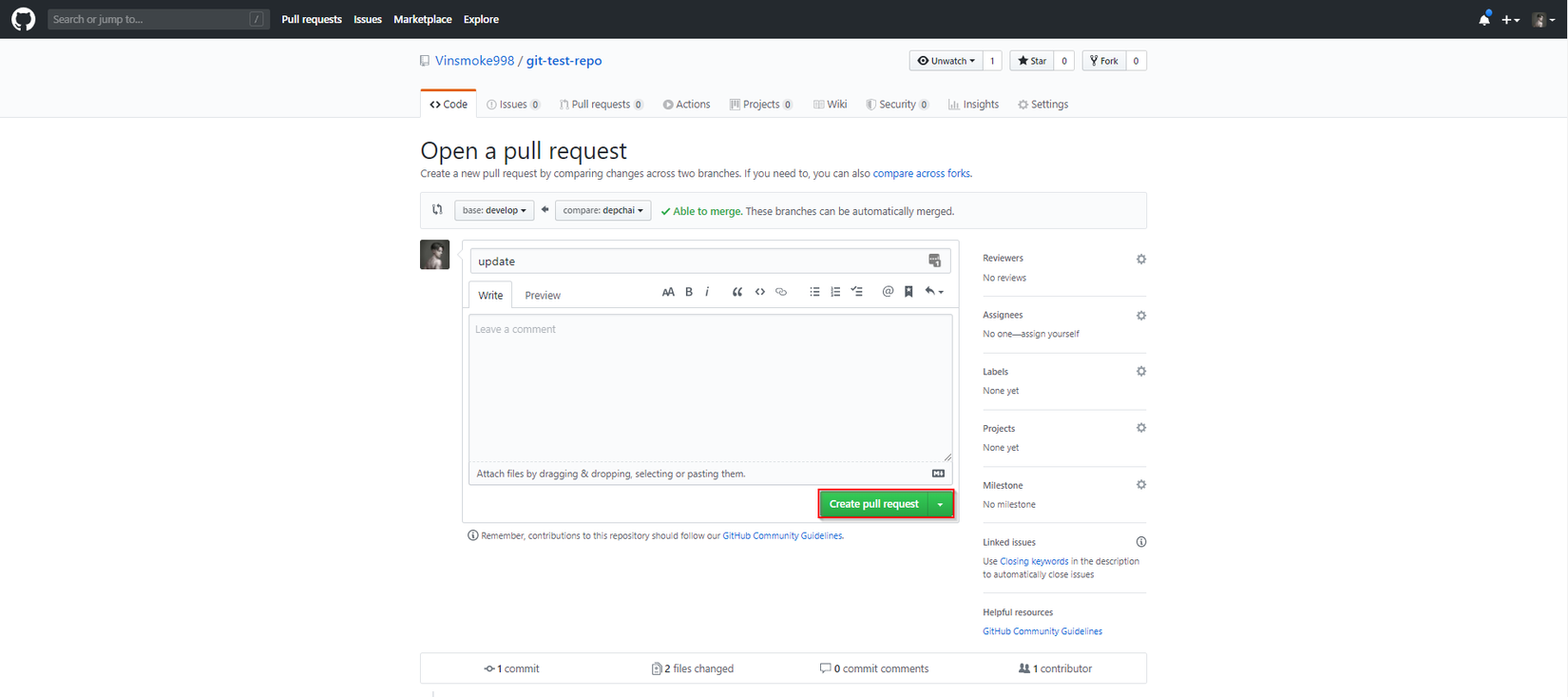Viewport: 1568px width, 697px height.
Task: Open the user avatar menu
Action: (1543, 19)
